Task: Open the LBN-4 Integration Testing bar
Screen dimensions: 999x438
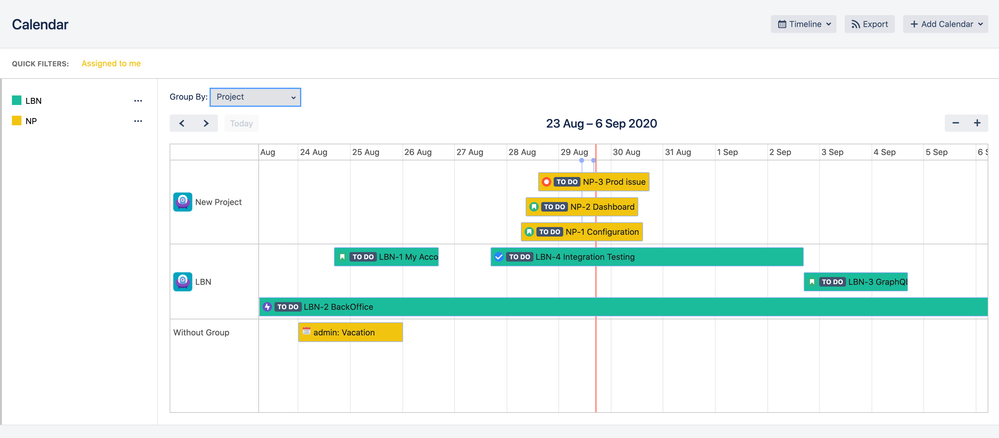Action: click(x=647, y=257)
